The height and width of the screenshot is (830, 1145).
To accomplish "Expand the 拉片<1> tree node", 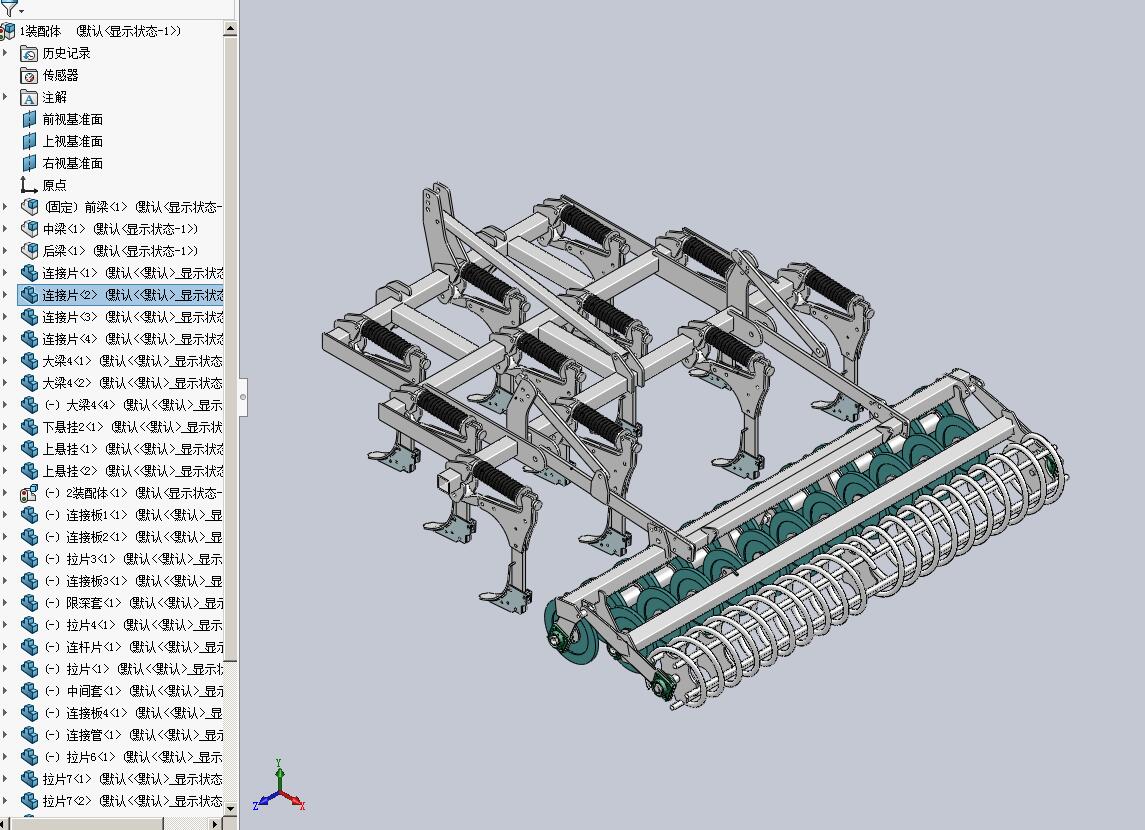I will pyautogui.click(x=6, y=668).
